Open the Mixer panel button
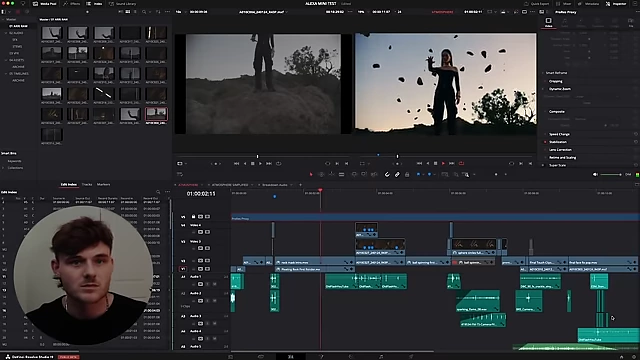This screenshot has height=360, width=640. pos(564,4)
